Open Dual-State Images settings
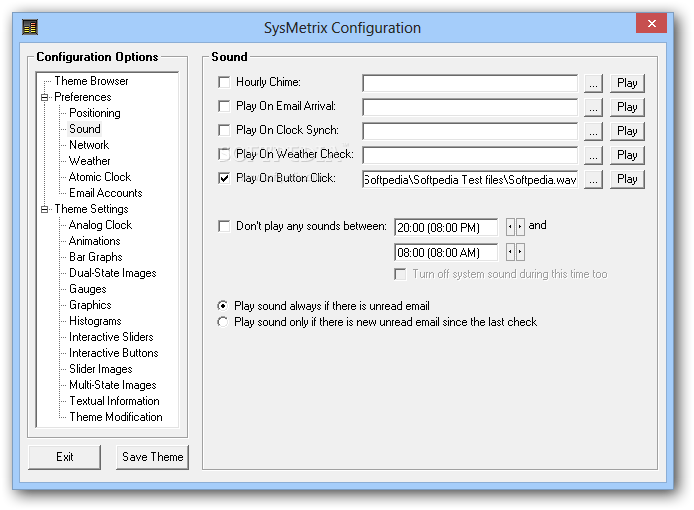The height and width of the screenshot is (510, 694). coord(112,273)
